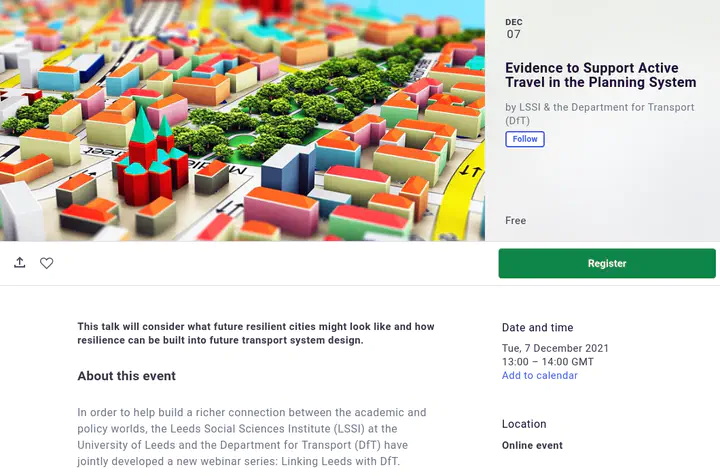Click the share event icon
Screen dimensions: 720x476
coord(19,263)
